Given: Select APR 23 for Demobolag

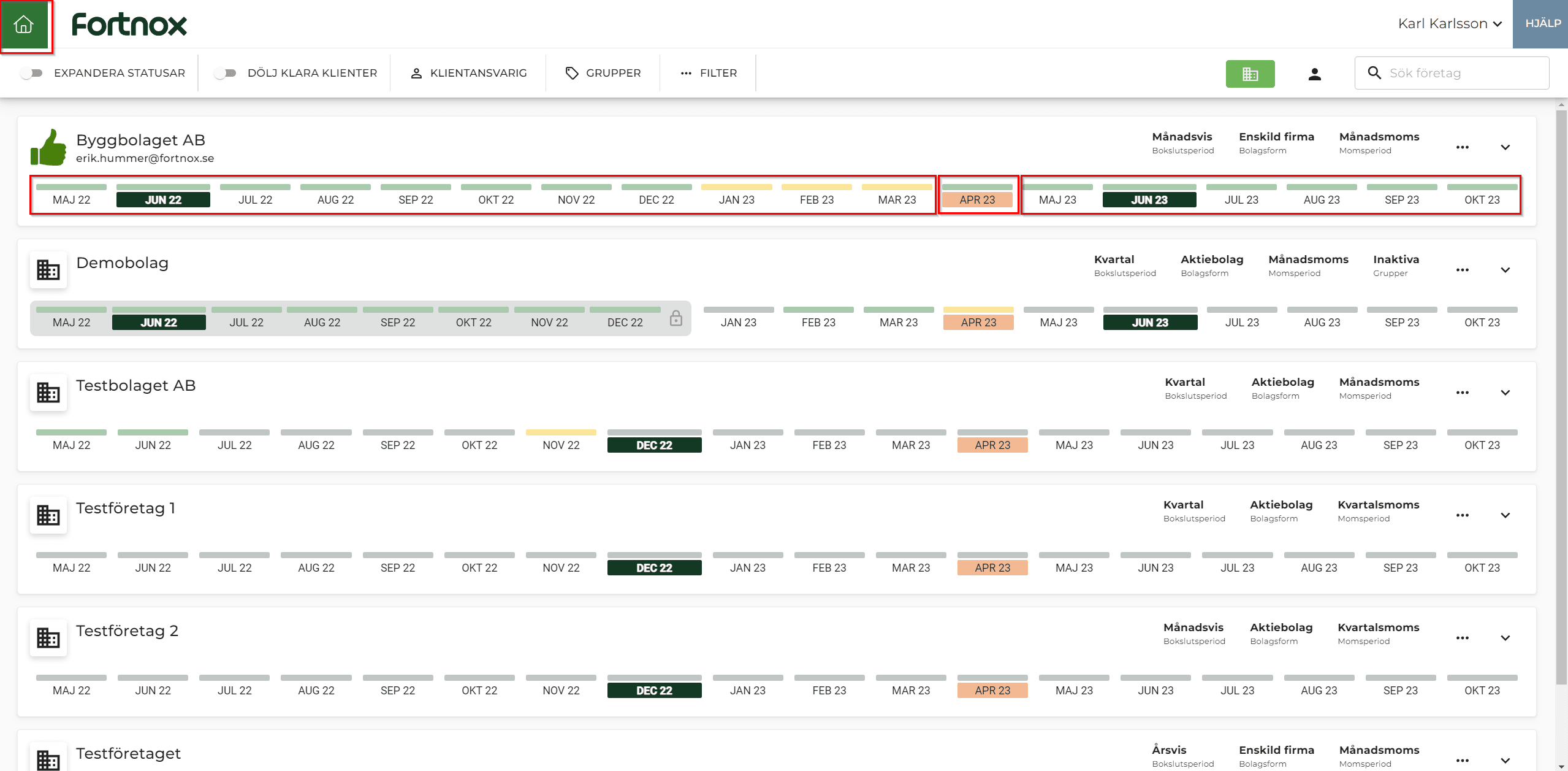Looking at the screenshot, I should tap(978, 318).
